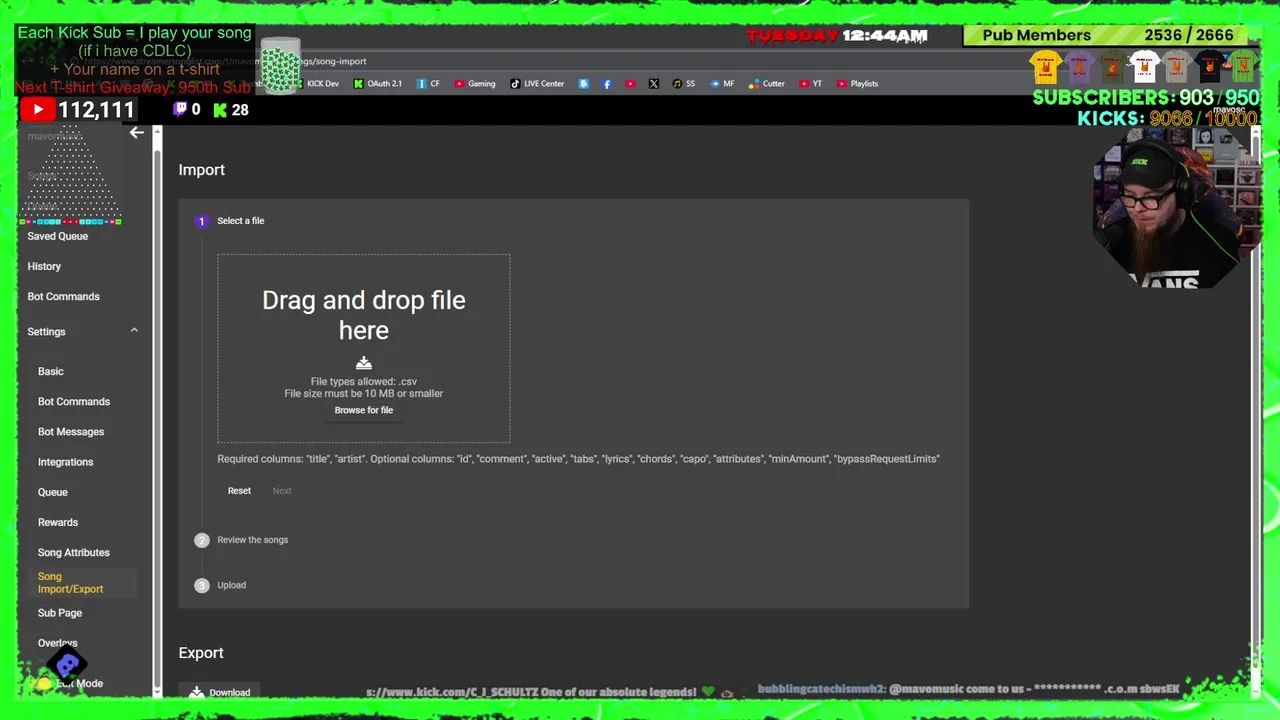Open the unlabeled YouTube bookmark before X
Viewport: 1280px width, 720px height.
click(x=630, y=84)
